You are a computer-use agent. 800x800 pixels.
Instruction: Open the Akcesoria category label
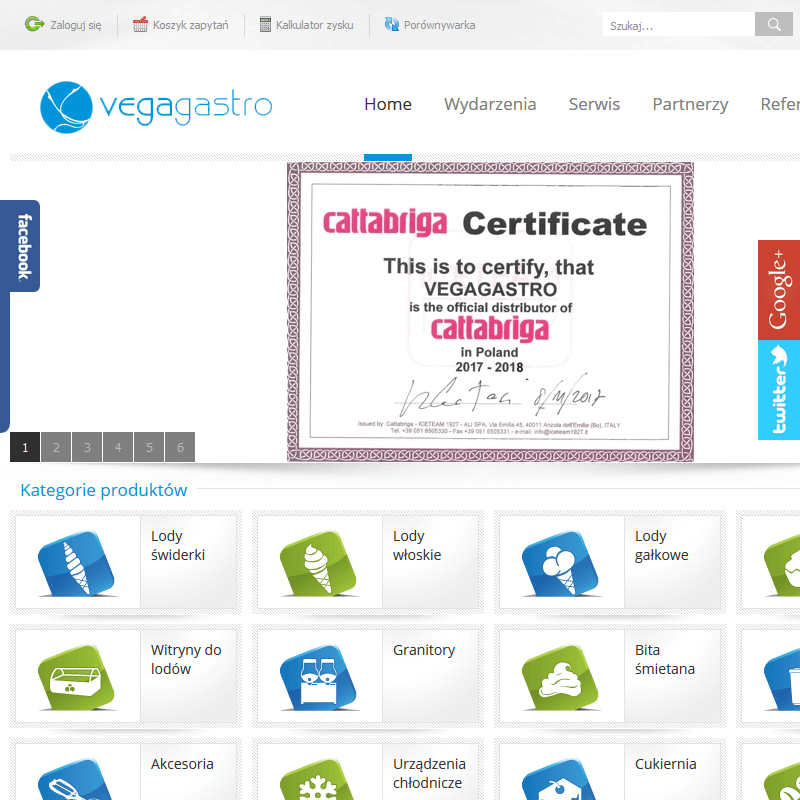[182, 764]
